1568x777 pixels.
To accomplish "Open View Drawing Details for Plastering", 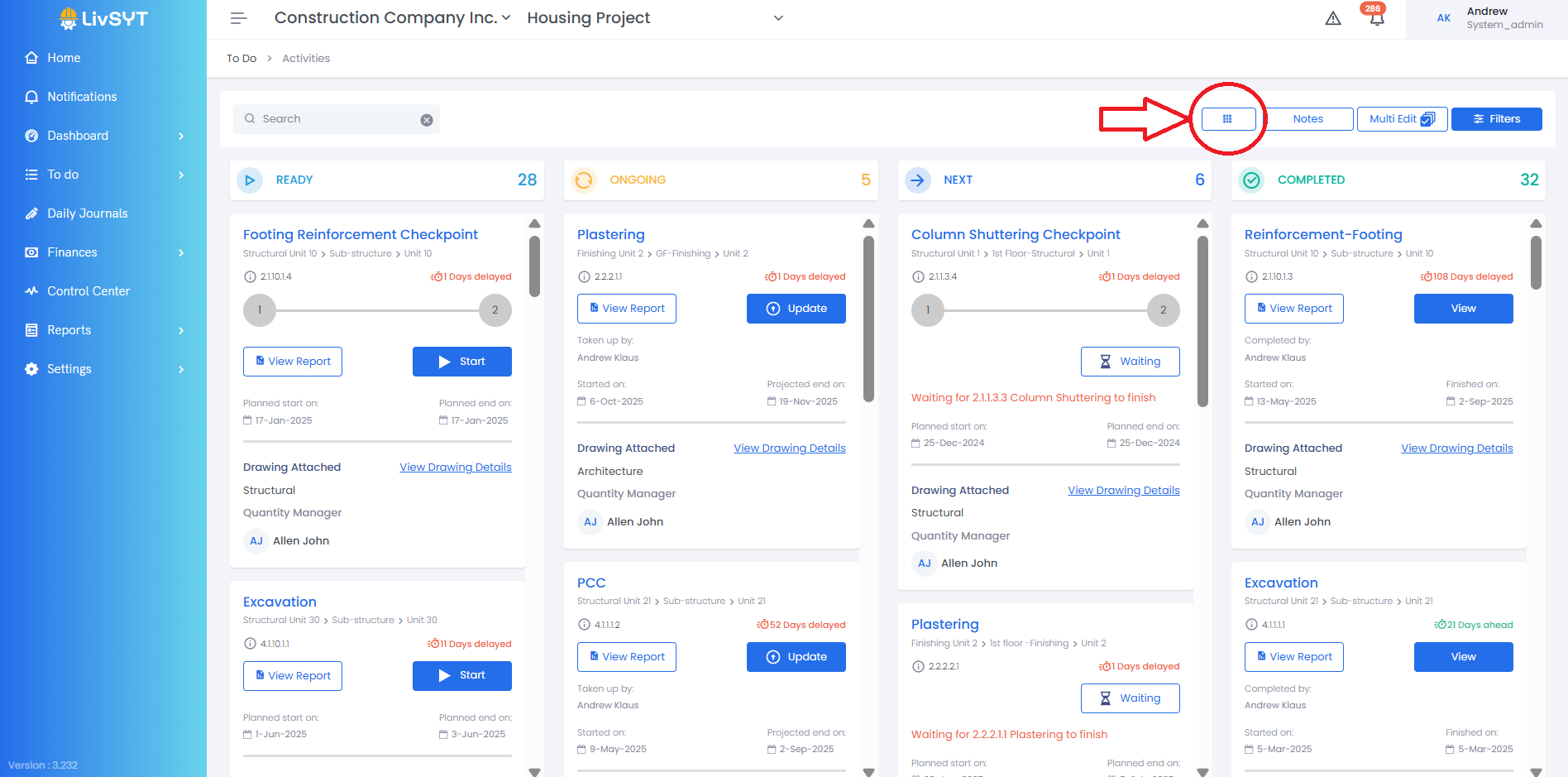I will pos(789,448).
